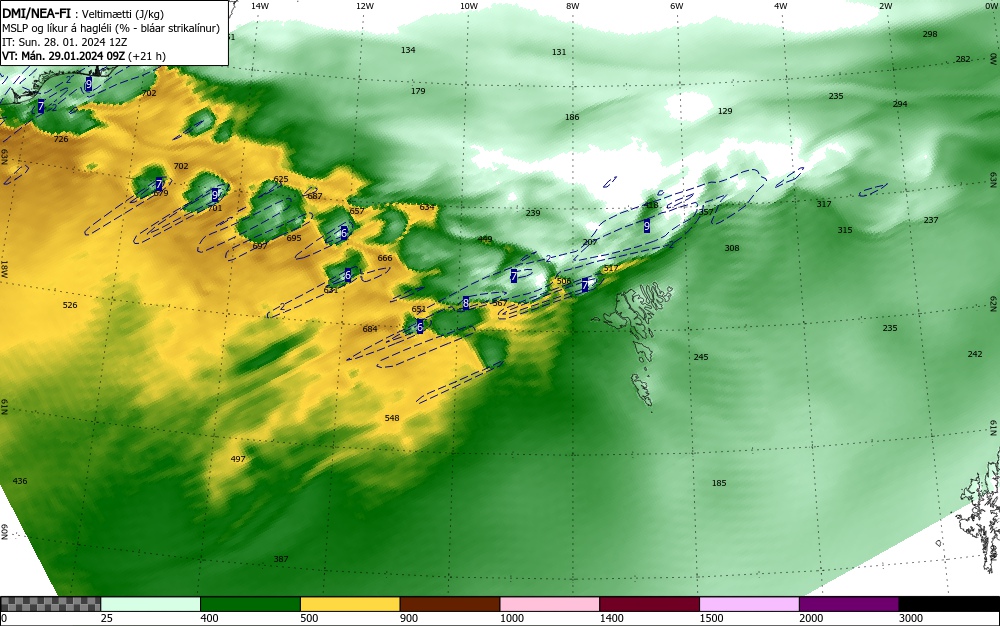Click the map value '179'
1000x626 pixels.
[x=418, y=91]
